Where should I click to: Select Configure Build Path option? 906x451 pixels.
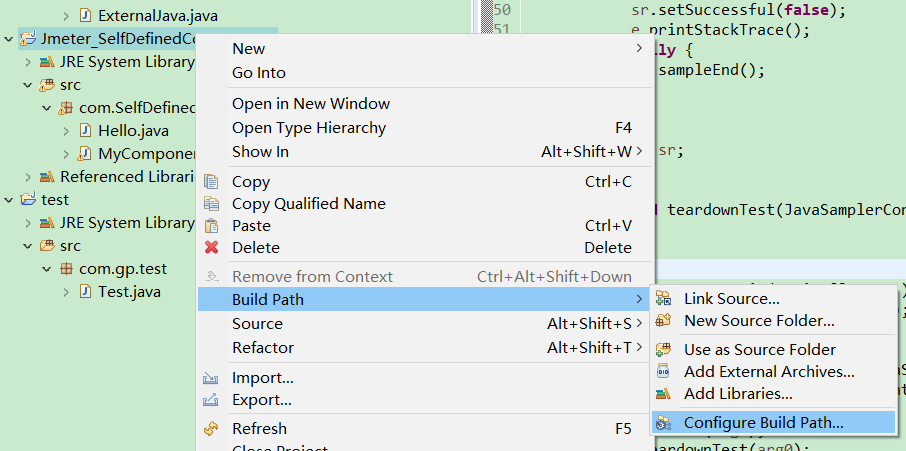point(763,423)
